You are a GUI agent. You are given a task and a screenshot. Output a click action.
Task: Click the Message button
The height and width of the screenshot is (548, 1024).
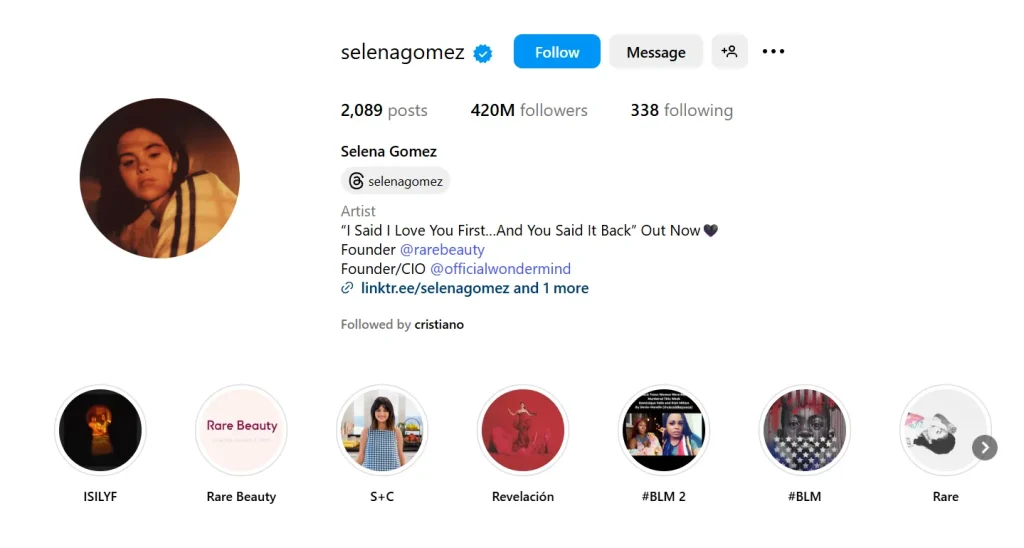pos(656,52)
